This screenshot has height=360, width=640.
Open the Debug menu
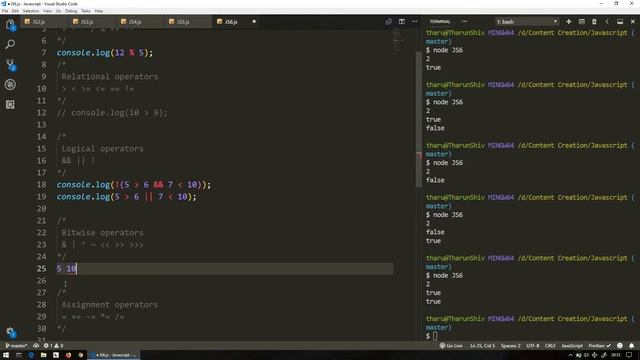pyautogui.click(x=71, y=11)
